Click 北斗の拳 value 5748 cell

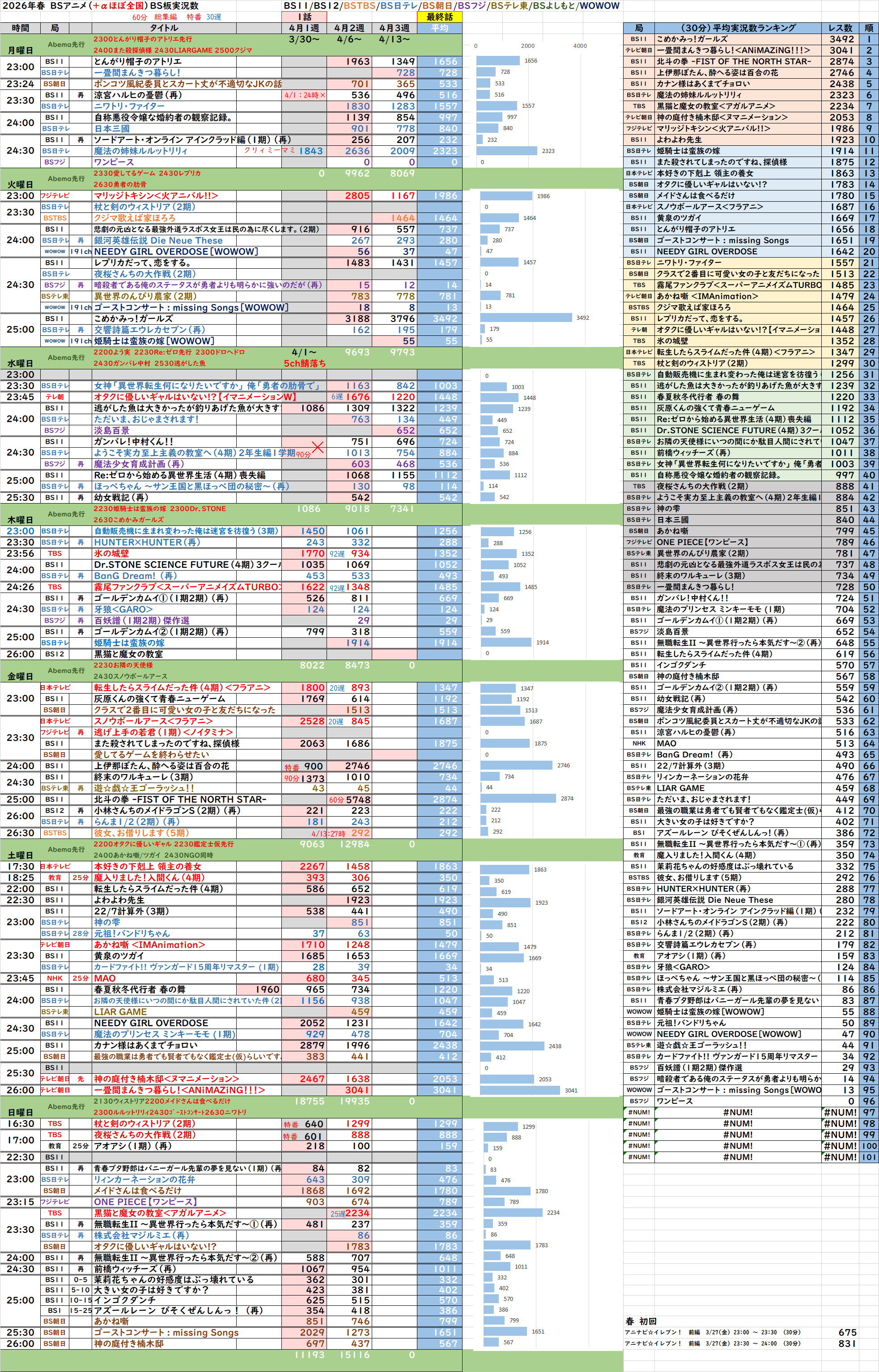pos(358,800)
